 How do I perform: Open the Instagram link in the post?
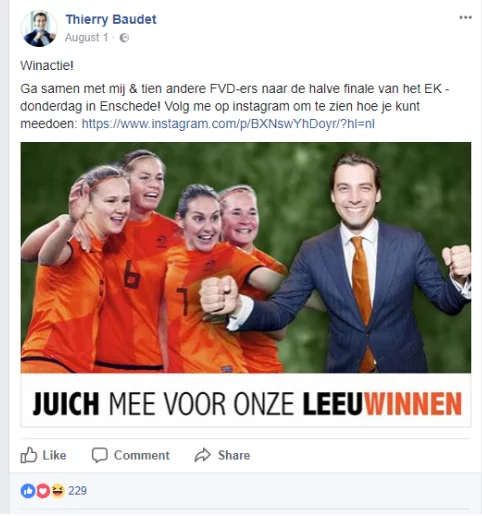tap(228, 124)
